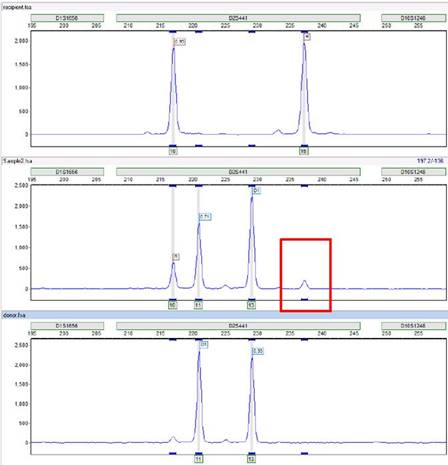Click the D1S1656 marker bar in sample2 panel
The image size is (448, 466).
coord(67,172)
